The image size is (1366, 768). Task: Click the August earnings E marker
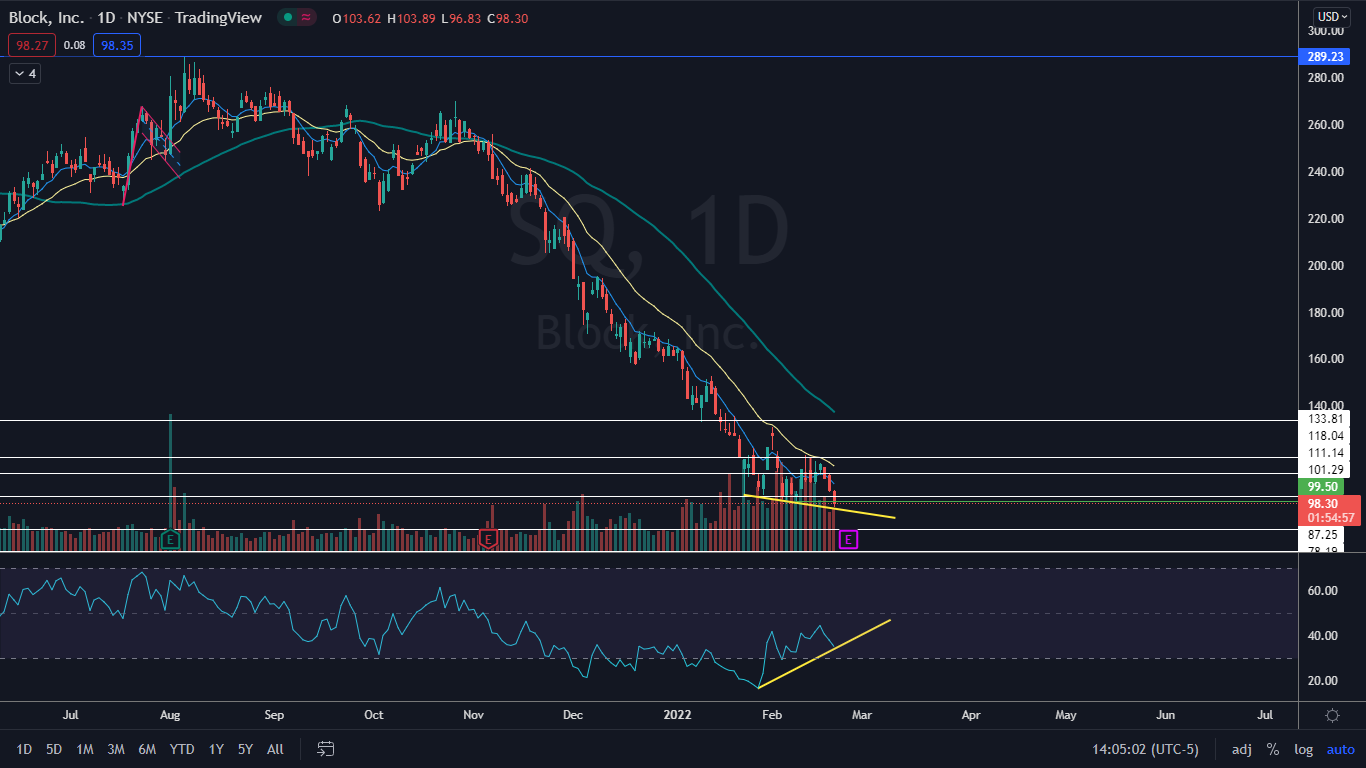coord(170,540)
